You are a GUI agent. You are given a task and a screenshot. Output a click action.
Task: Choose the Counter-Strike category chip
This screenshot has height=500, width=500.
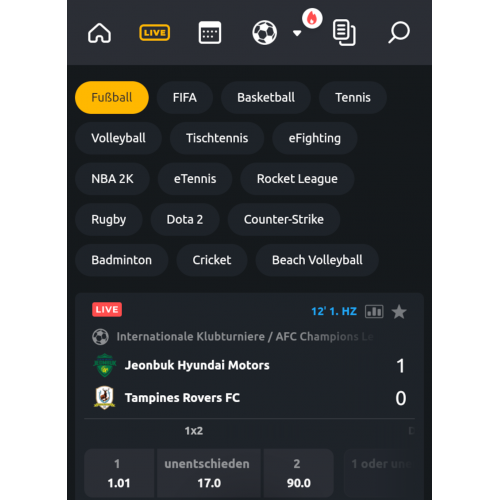tap(284, 219)
